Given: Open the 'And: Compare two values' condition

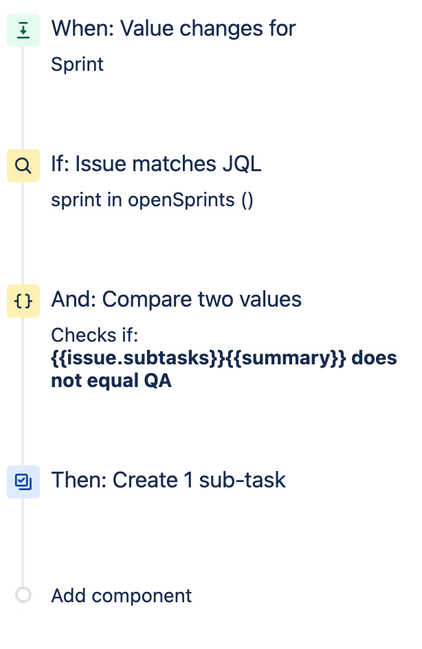Looking at the screenshot, I should click(176, 299).
